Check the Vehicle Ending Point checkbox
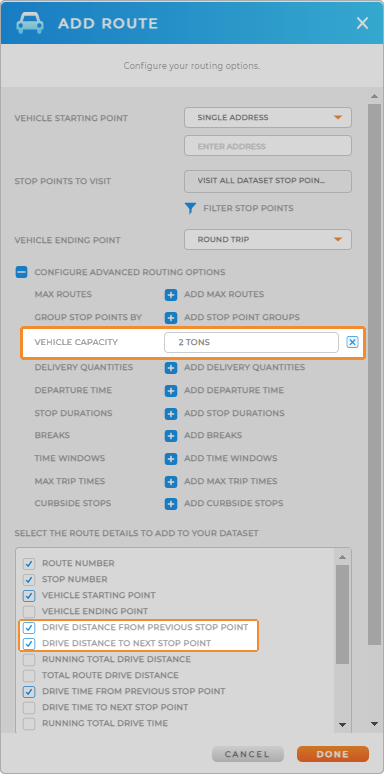The width and height of the screenshot is (384, 775). pyautogui.click(x=29, y=611)
